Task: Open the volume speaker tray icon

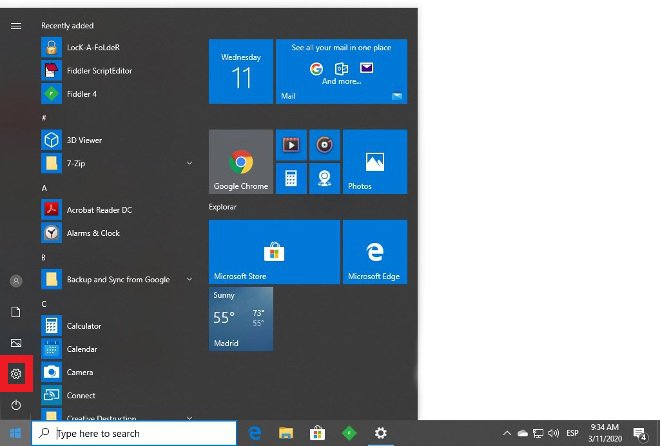Action: pos(554,433)
